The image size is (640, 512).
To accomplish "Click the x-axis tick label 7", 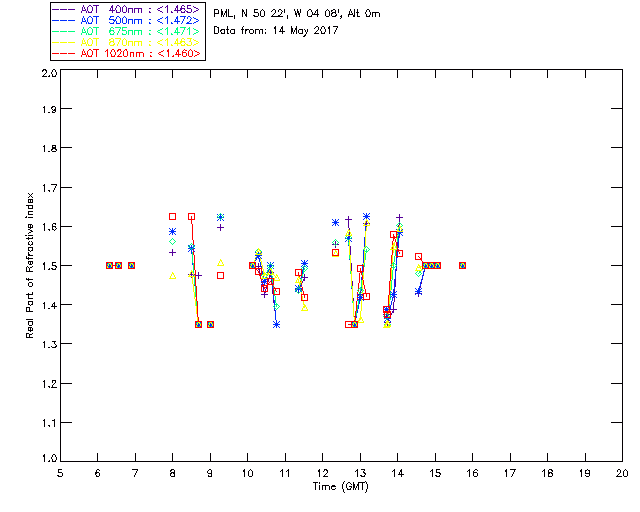I will tap(135, 473).
